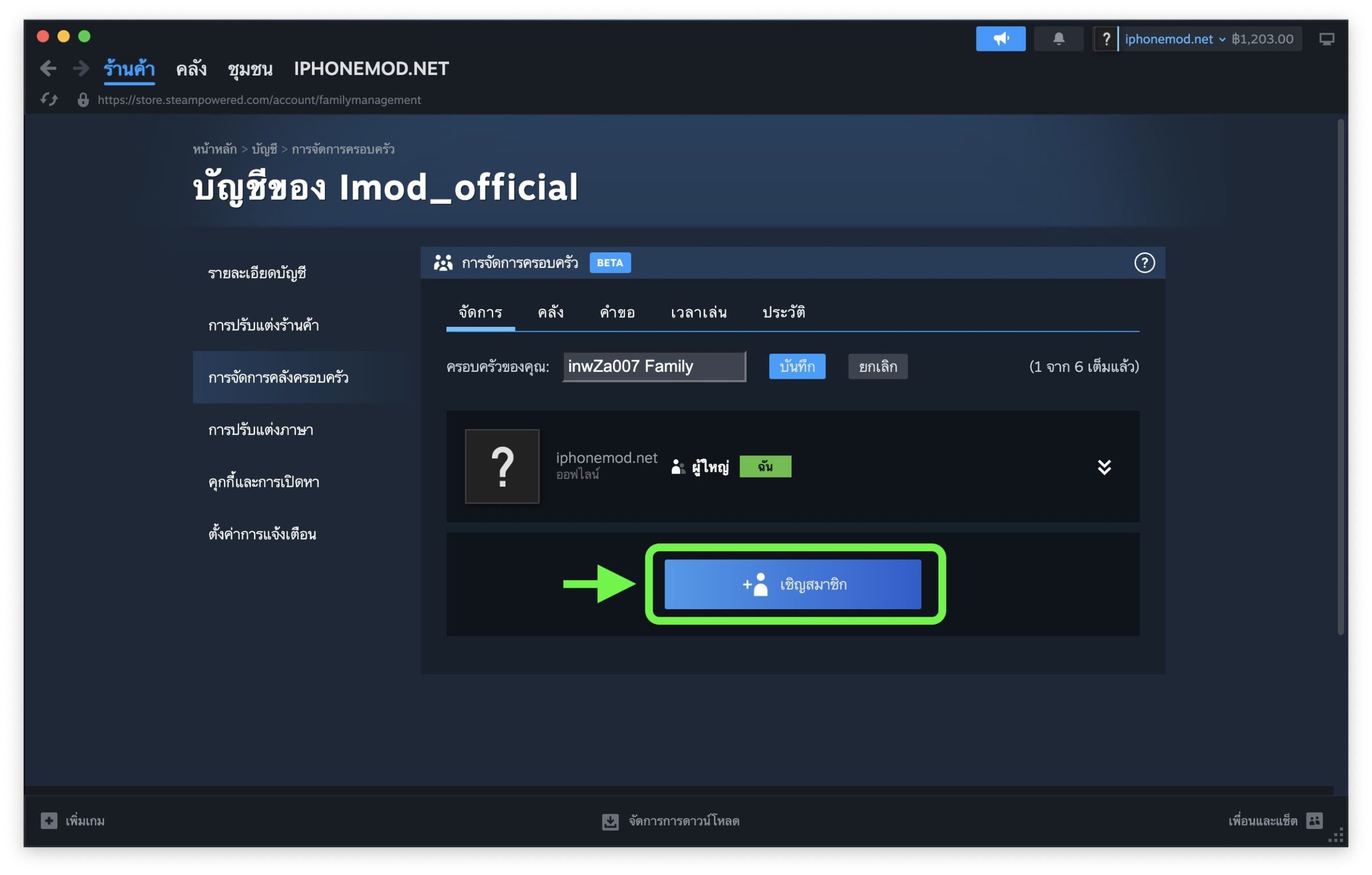Click the back navigation arrow
The image size is (1372, 875).
tap(48, 69)
